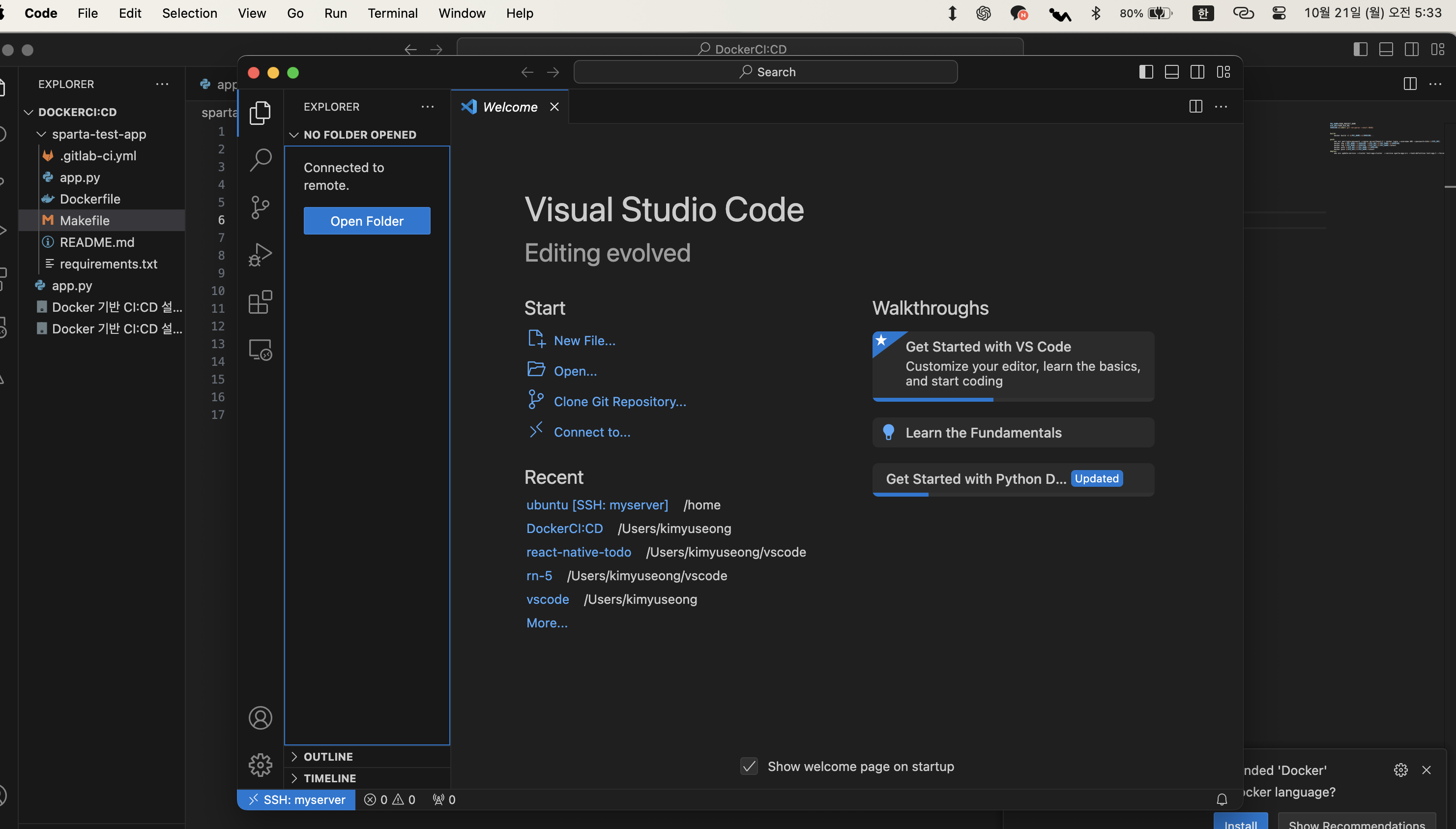Toggle panel visibility layout button

[1171, 72]
